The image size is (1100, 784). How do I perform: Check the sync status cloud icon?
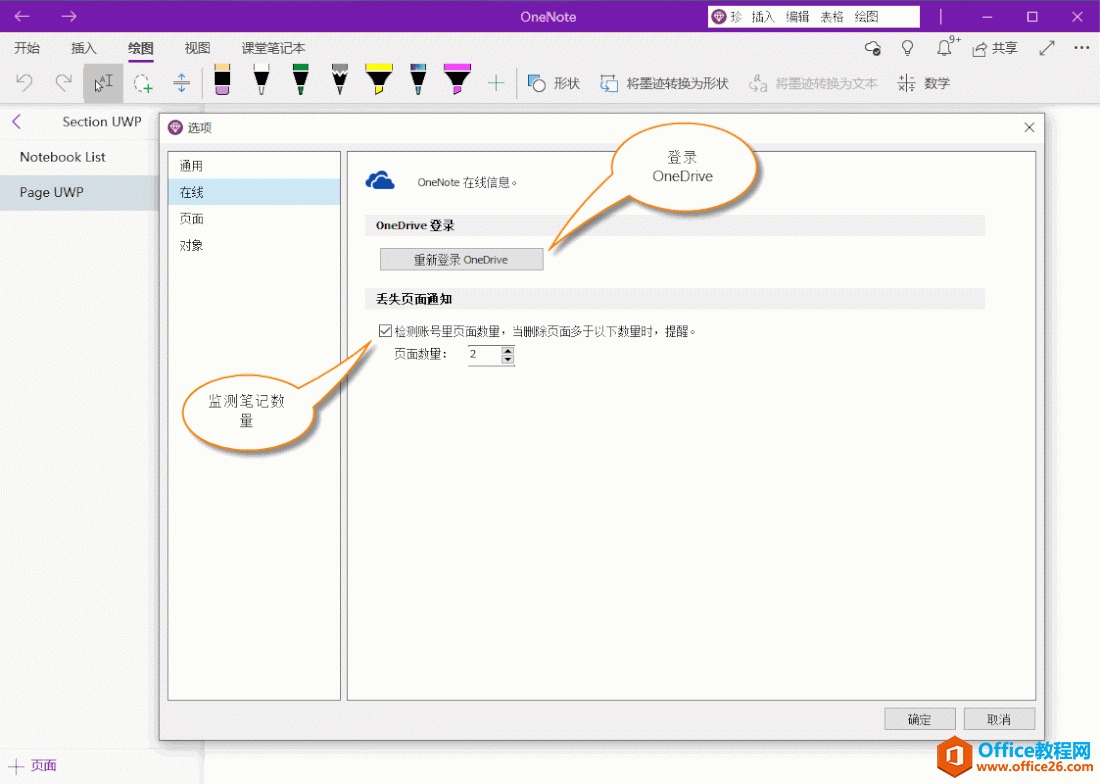pyautogui.click(x=871, y=47)
